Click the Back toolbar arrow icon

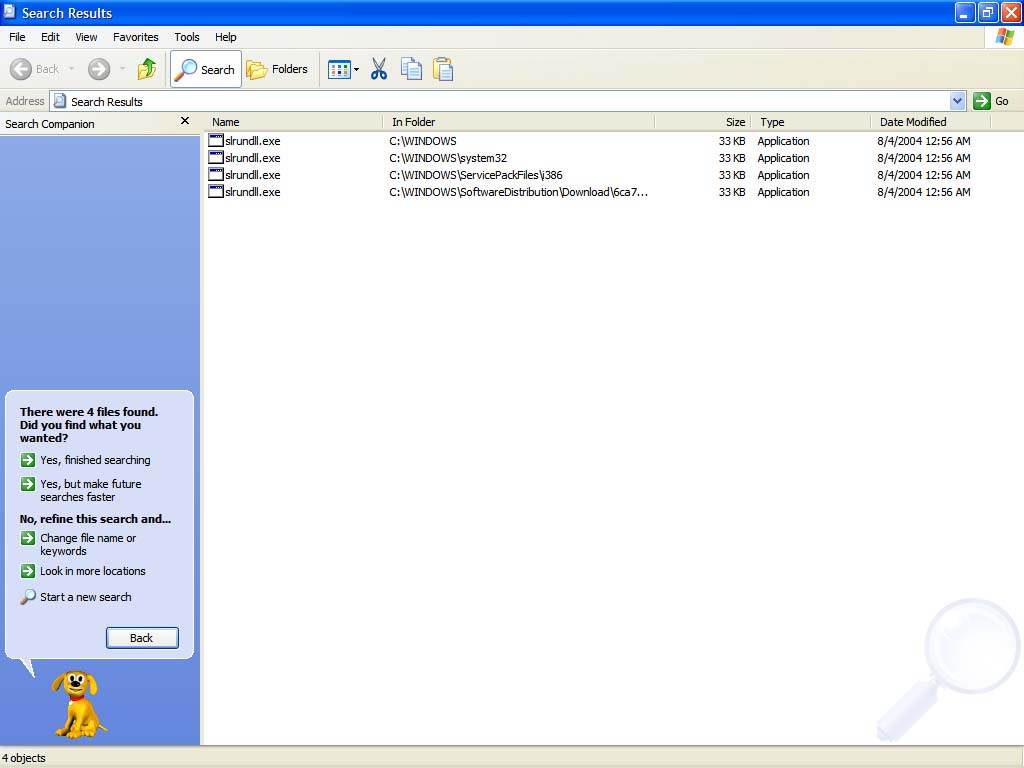coord(21,69)
